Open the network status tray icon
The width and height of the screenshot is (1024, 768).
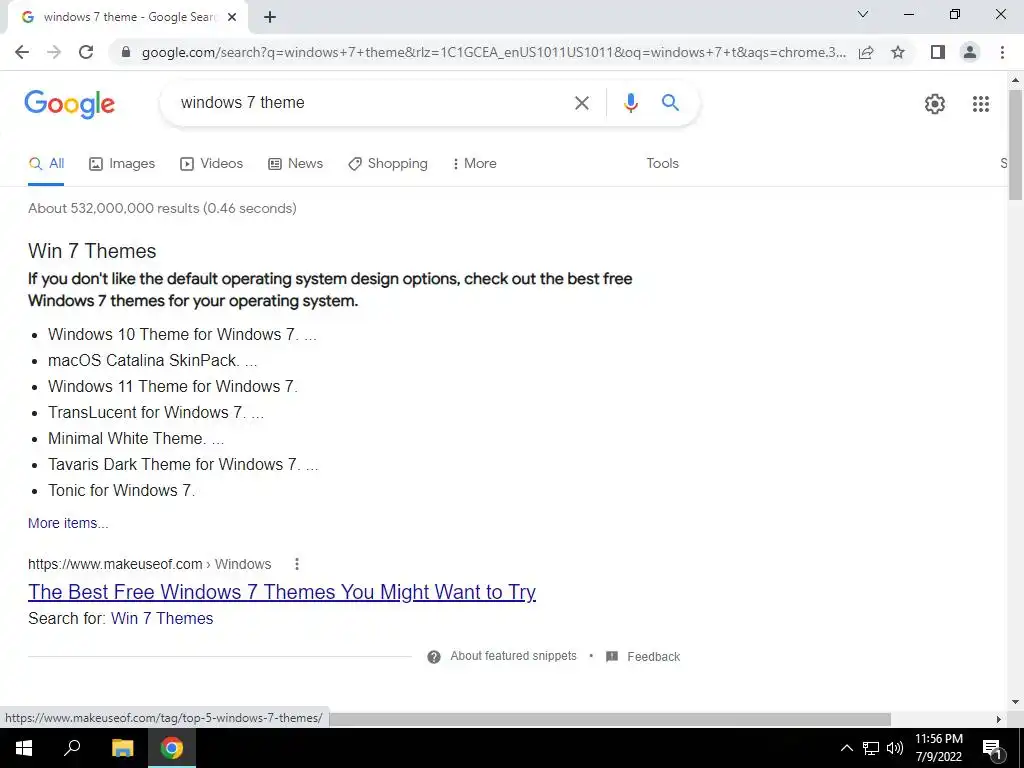click(x=871, y=748)
